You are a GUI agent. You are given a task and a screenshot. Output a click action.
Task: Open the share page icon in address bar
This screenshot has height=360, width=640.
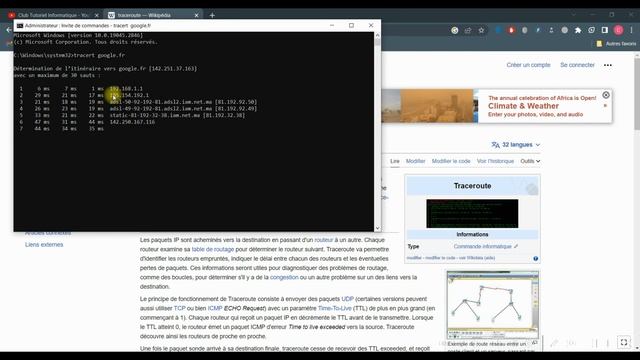click(x=468, y=30)
